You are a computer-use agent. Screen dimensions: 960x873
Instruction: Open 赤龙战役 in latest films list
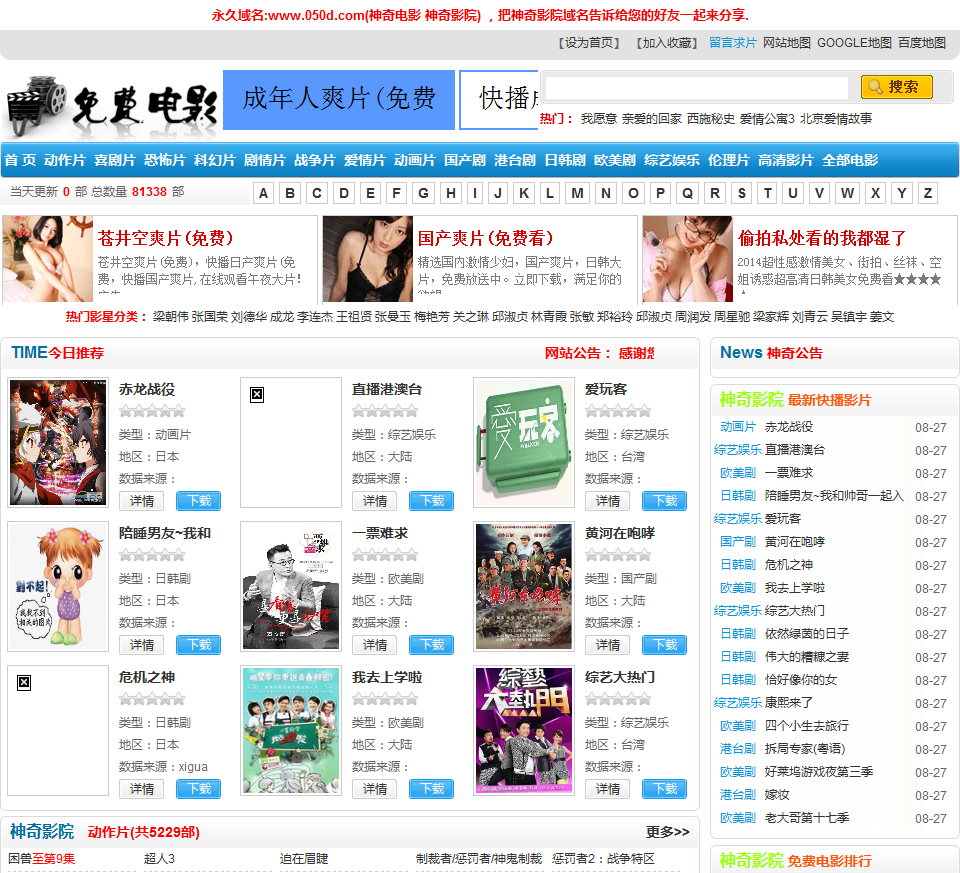click(789, 427)
